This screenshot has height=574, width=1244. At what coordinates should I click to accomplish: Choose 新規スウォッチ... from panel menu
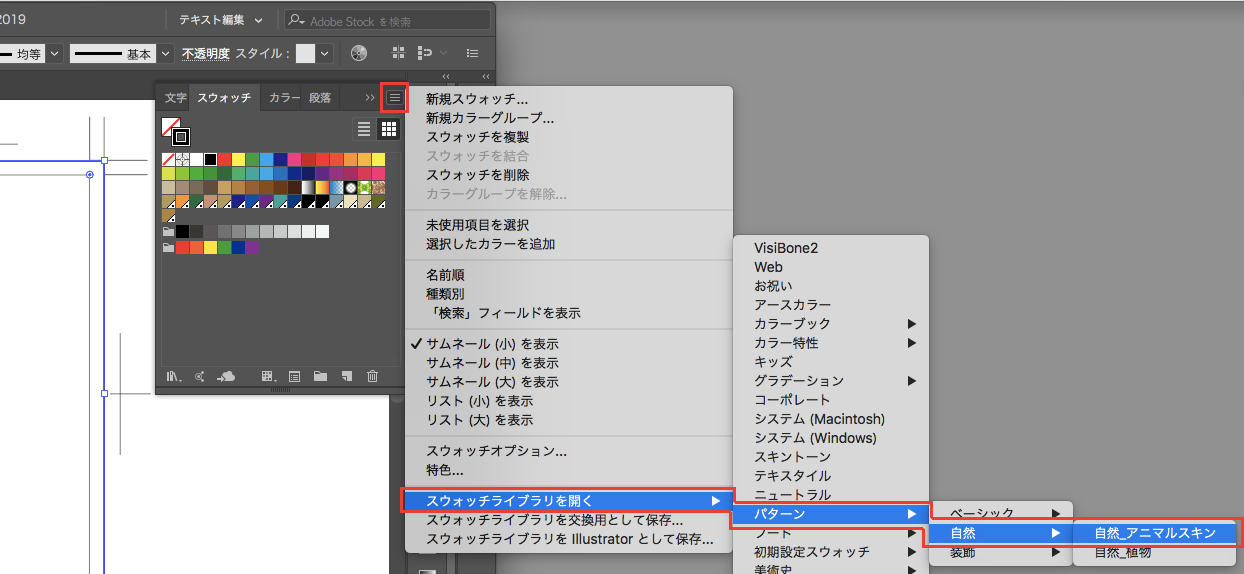tap(569, 99)
